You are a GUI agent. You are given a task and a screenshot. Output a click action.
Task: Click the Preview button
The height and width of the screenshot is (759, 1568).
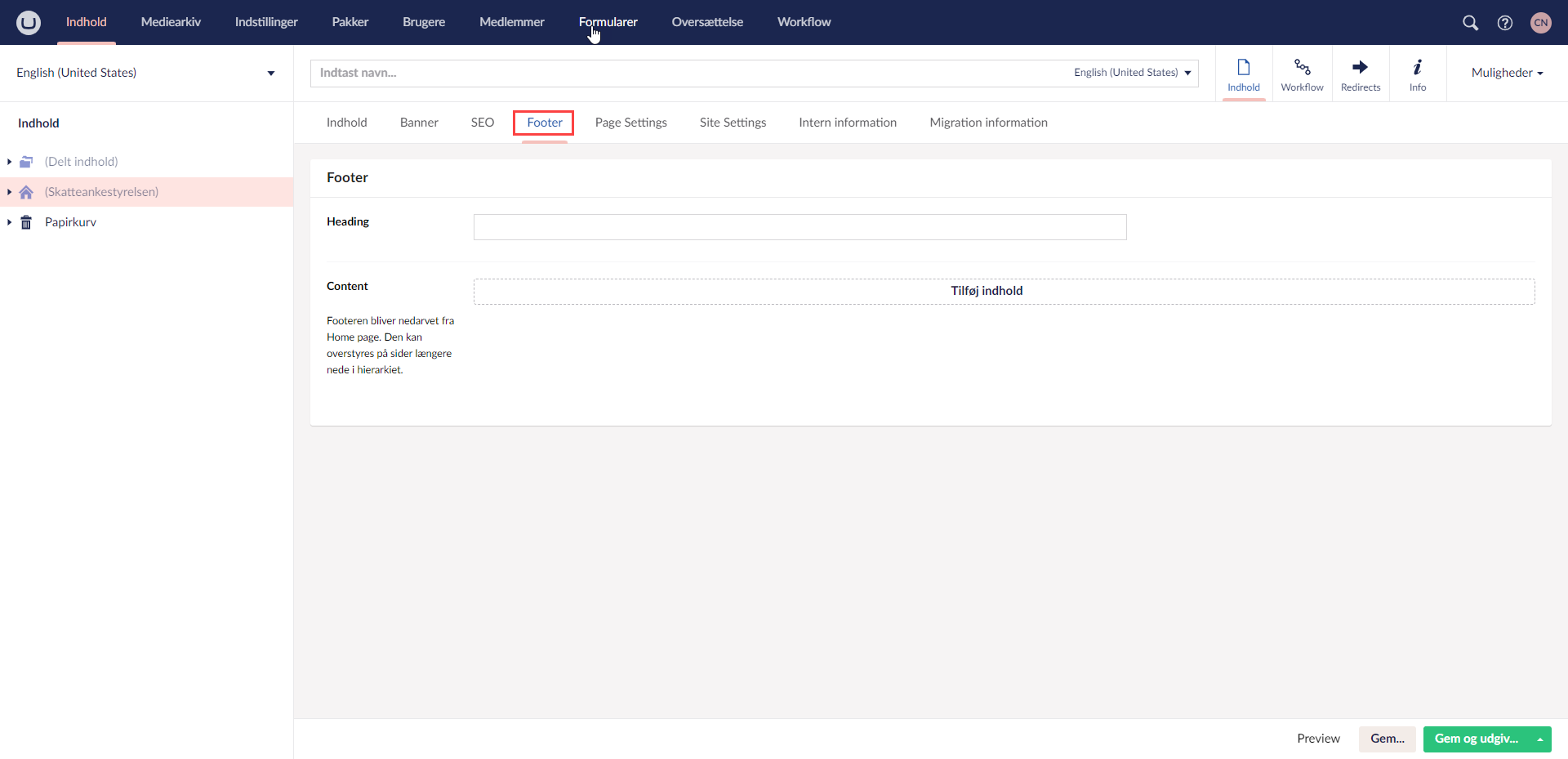(1318, 739)
